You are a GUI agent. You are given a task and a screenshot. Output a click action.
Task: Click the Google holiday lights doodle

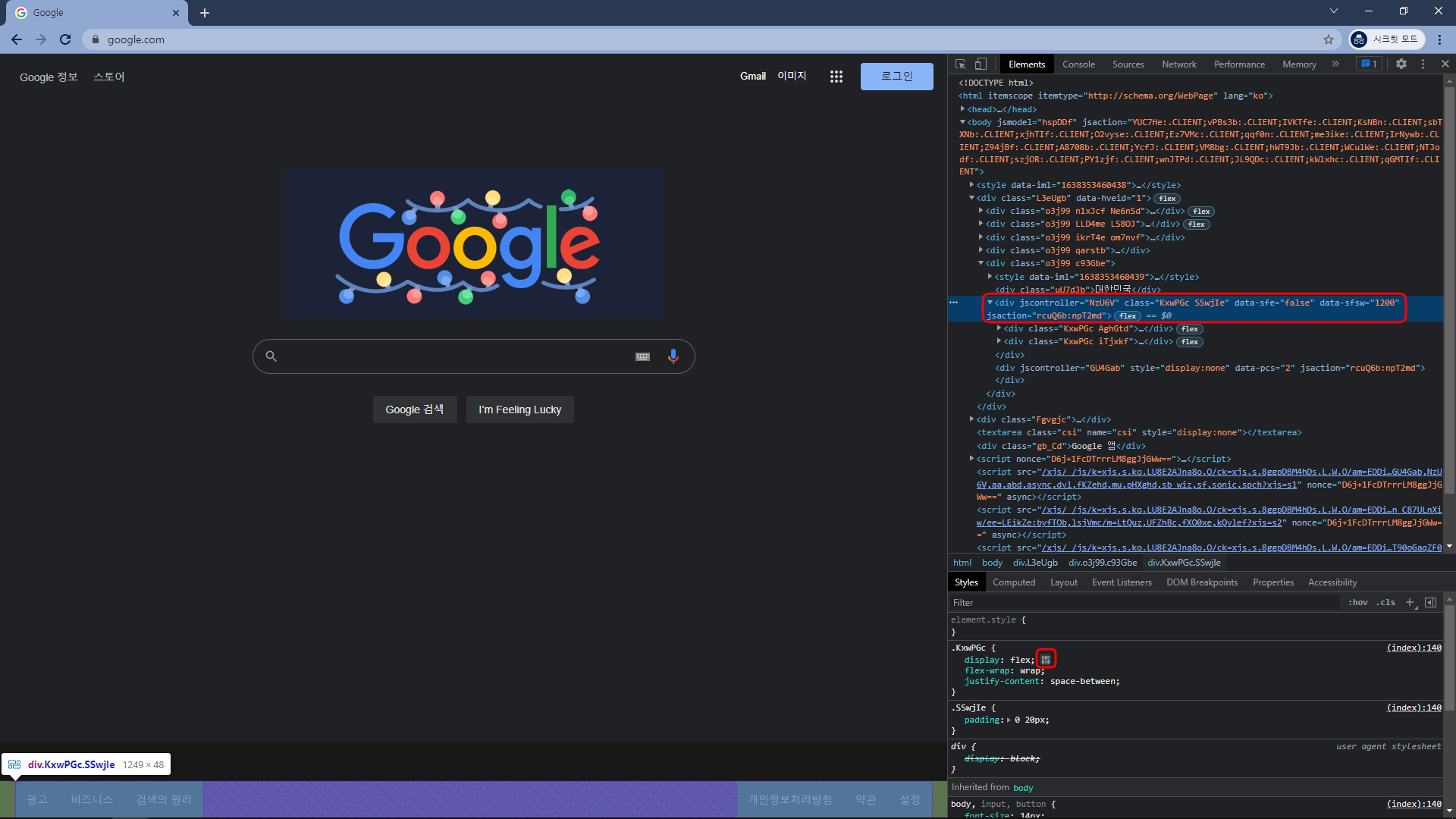(474, 243)
